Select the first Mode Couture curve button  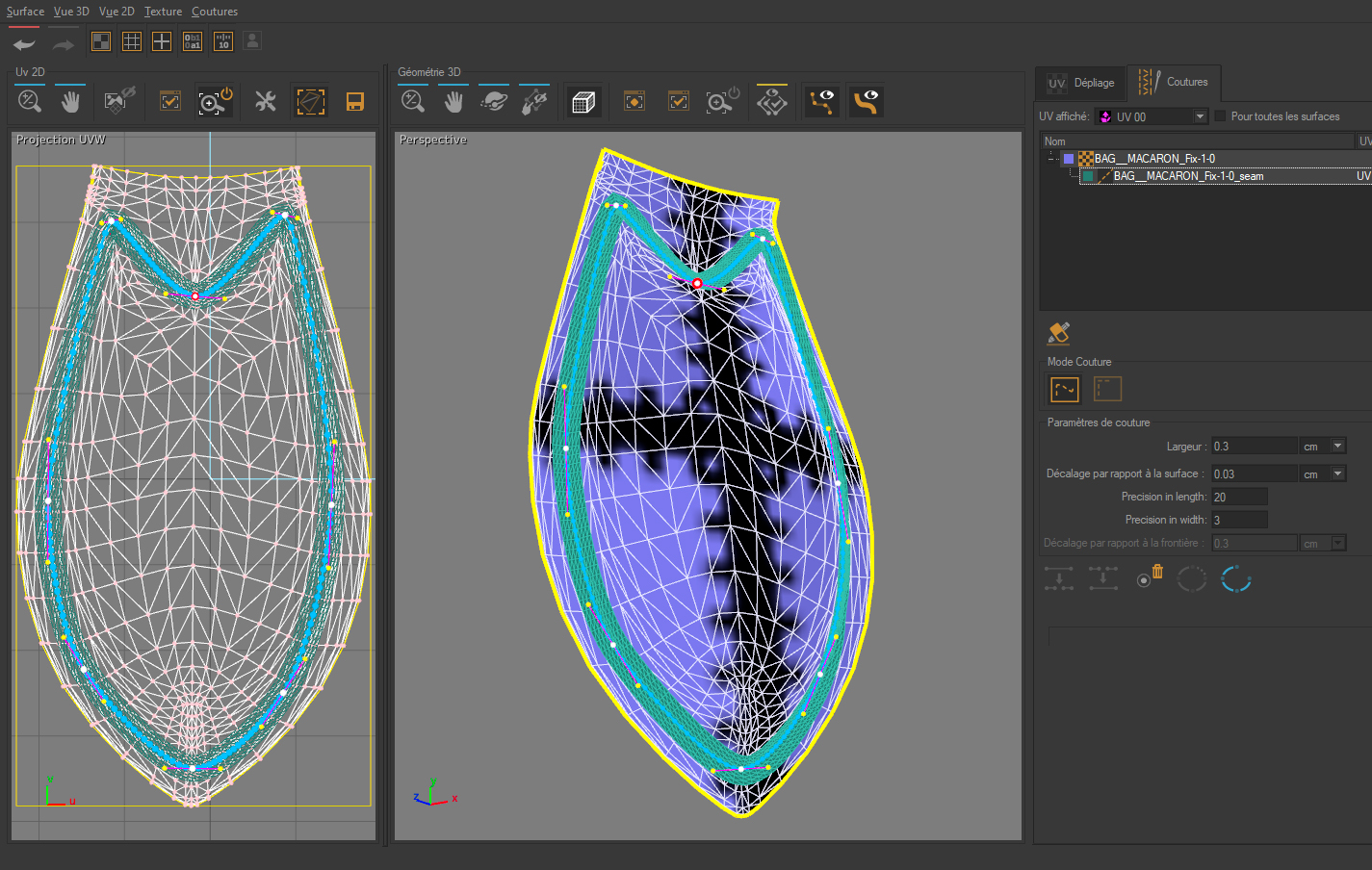[1064, 390]
